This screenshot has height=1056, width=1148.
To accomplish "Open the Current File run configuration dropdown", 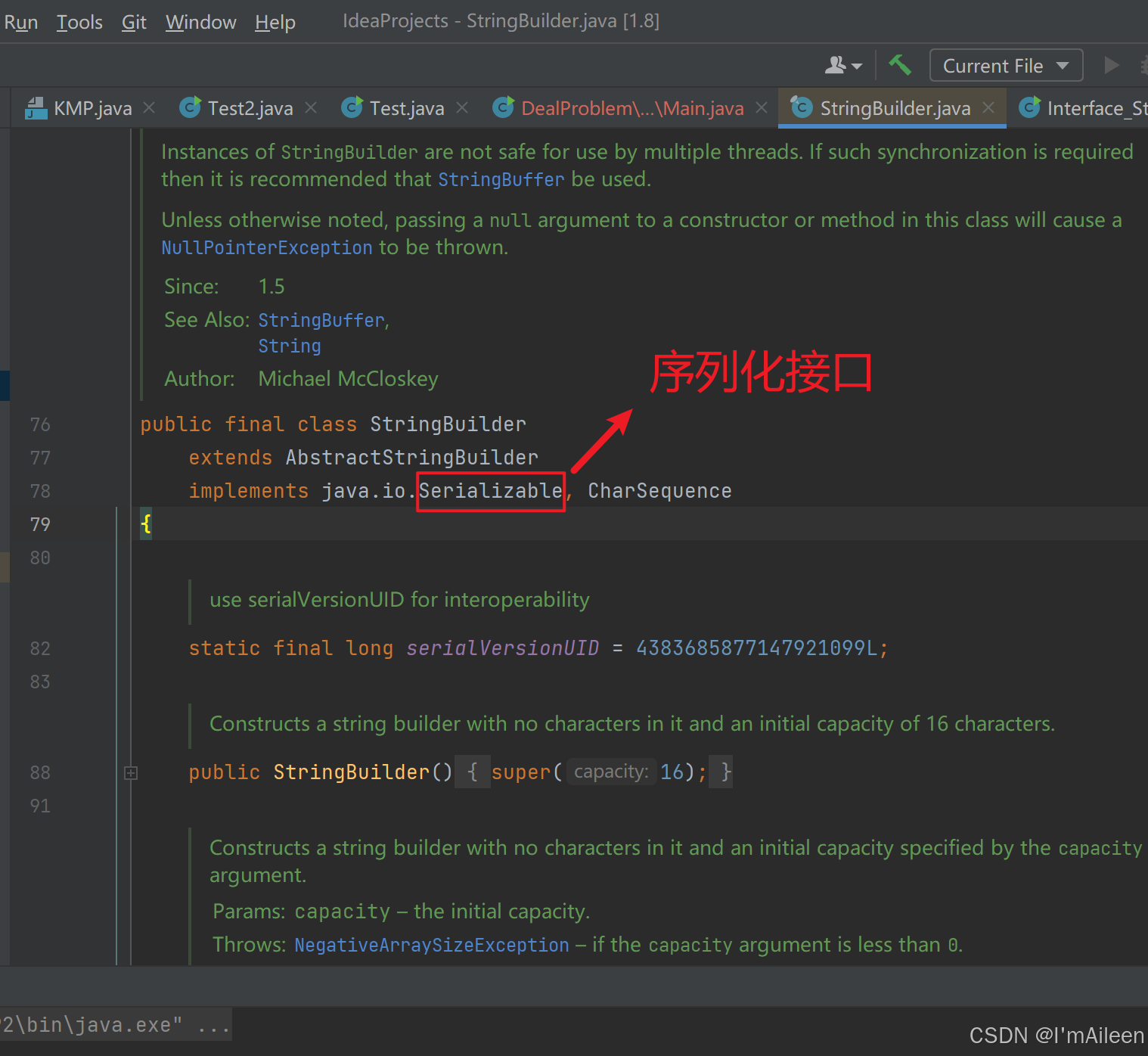I will [x=1006, y=66].
